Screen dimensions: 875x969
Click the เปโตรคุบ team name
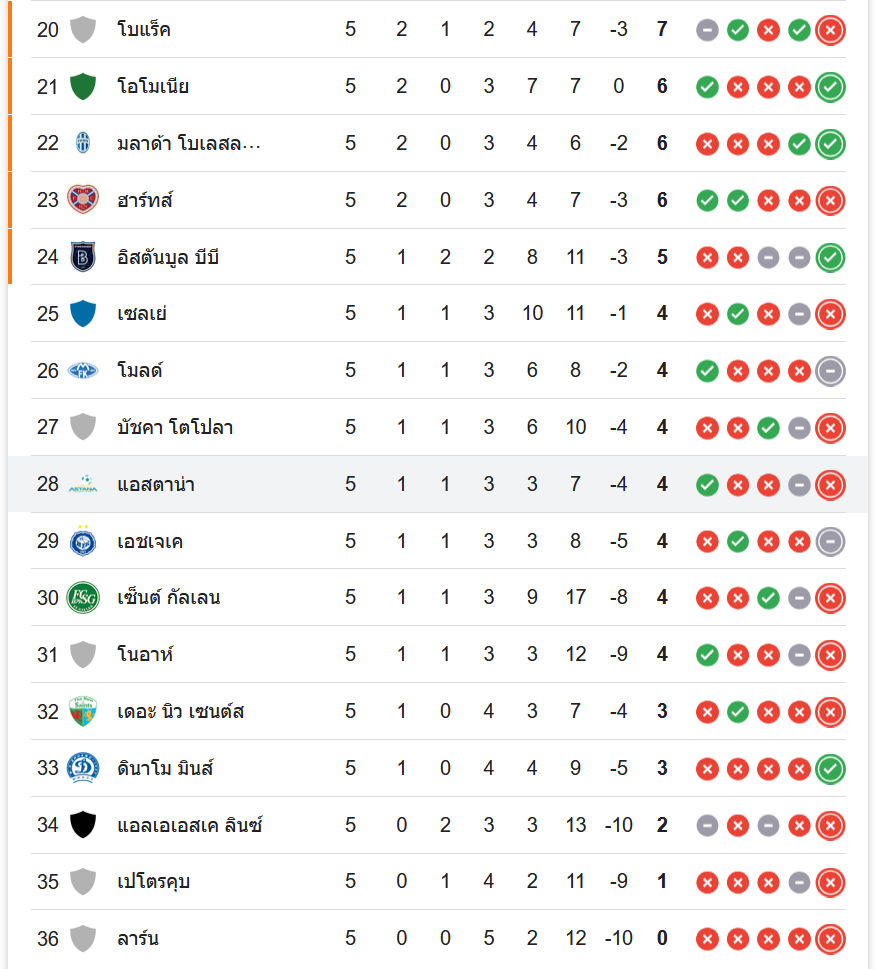[x=153, y=882]
